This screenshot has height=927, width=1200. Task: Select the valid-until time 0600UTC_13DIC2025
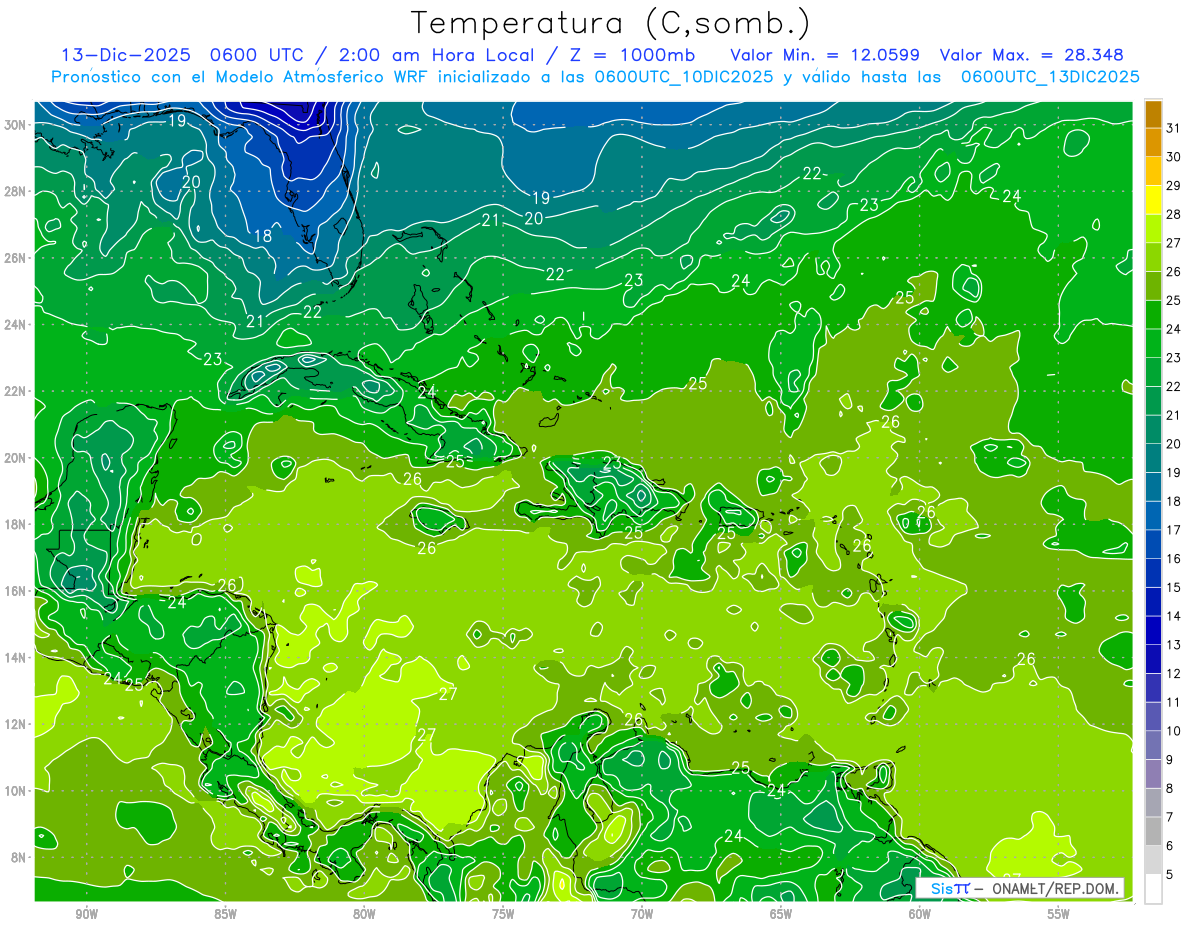1050,77
